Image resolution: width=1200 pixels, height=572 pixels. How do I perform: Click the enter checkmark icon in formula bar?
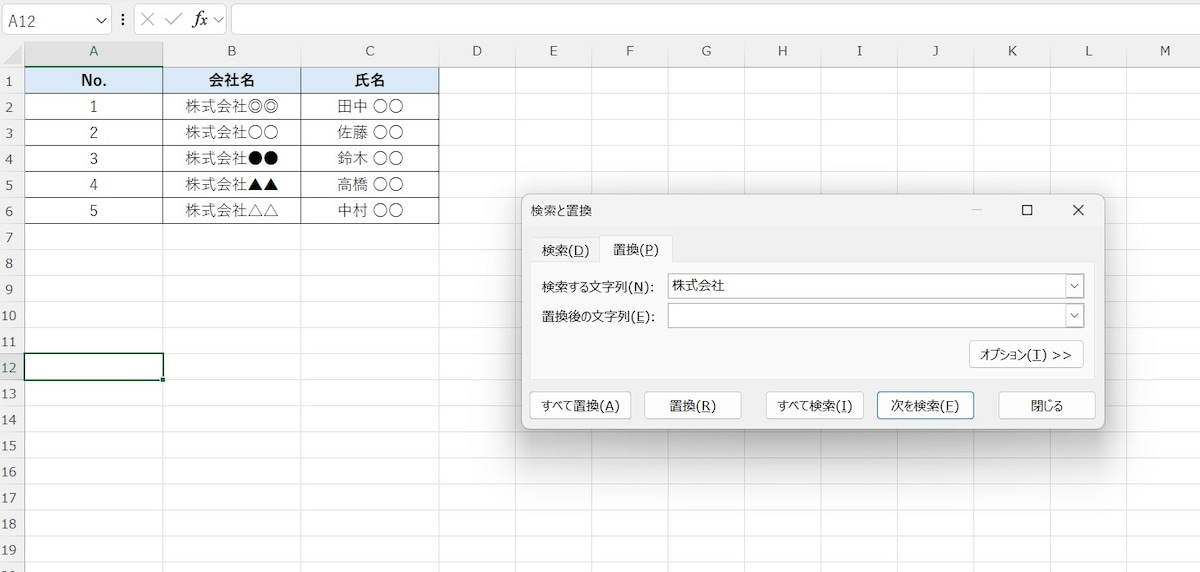pyautogui.click(x=173, y=20)
